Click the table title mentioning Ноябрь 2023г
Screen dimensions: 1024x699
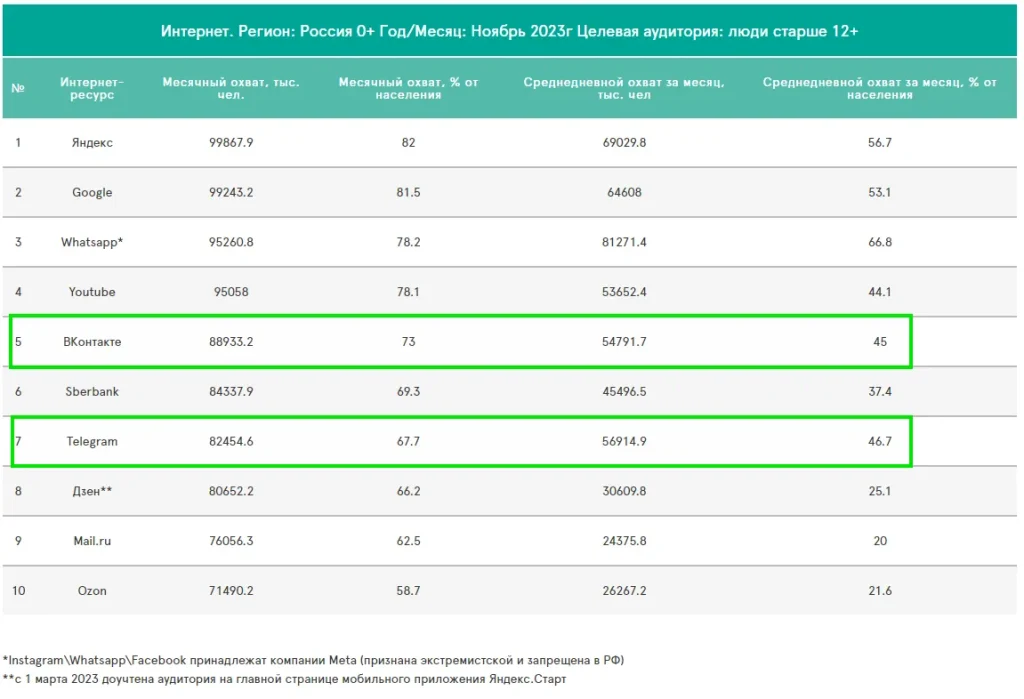[x=510, y=31]
